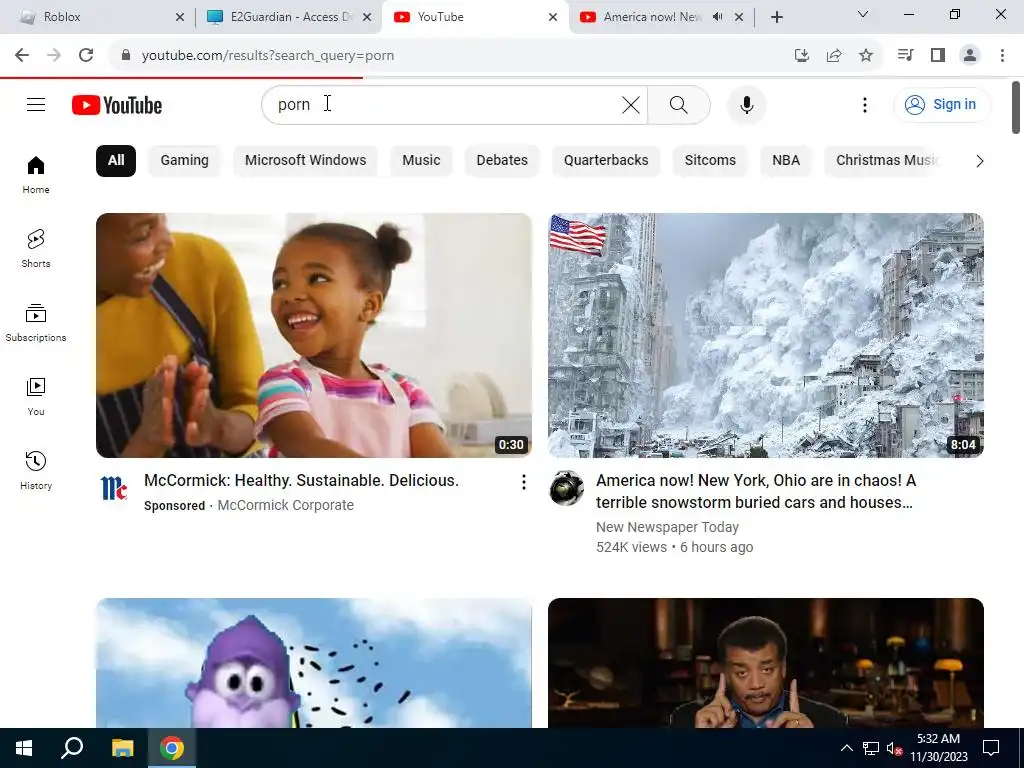
Task: Open the McCormick Healthy Sustainable Delicious title
Action: pyautogui.click(x=301, y=481)
